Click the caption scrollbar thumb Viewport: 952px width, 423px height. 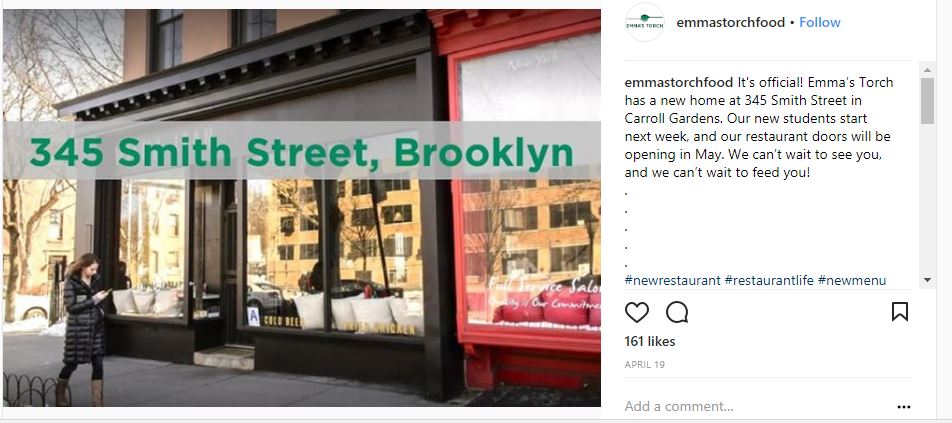coord(927,101)
